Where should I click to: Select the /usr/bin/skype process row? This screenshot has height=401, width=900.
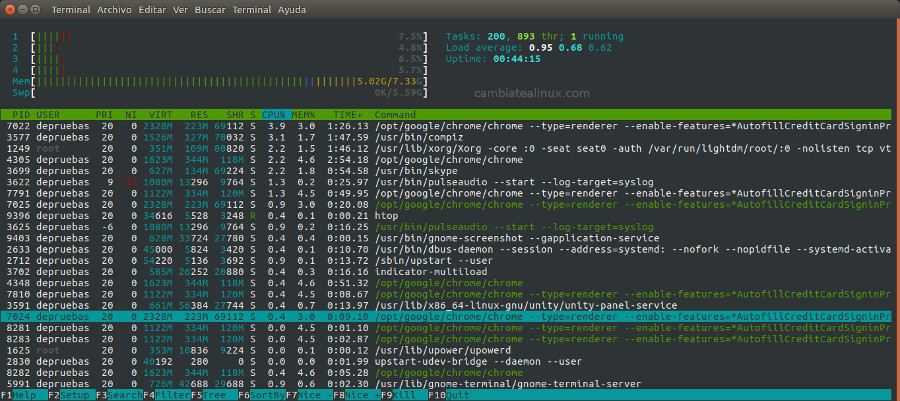445,171
